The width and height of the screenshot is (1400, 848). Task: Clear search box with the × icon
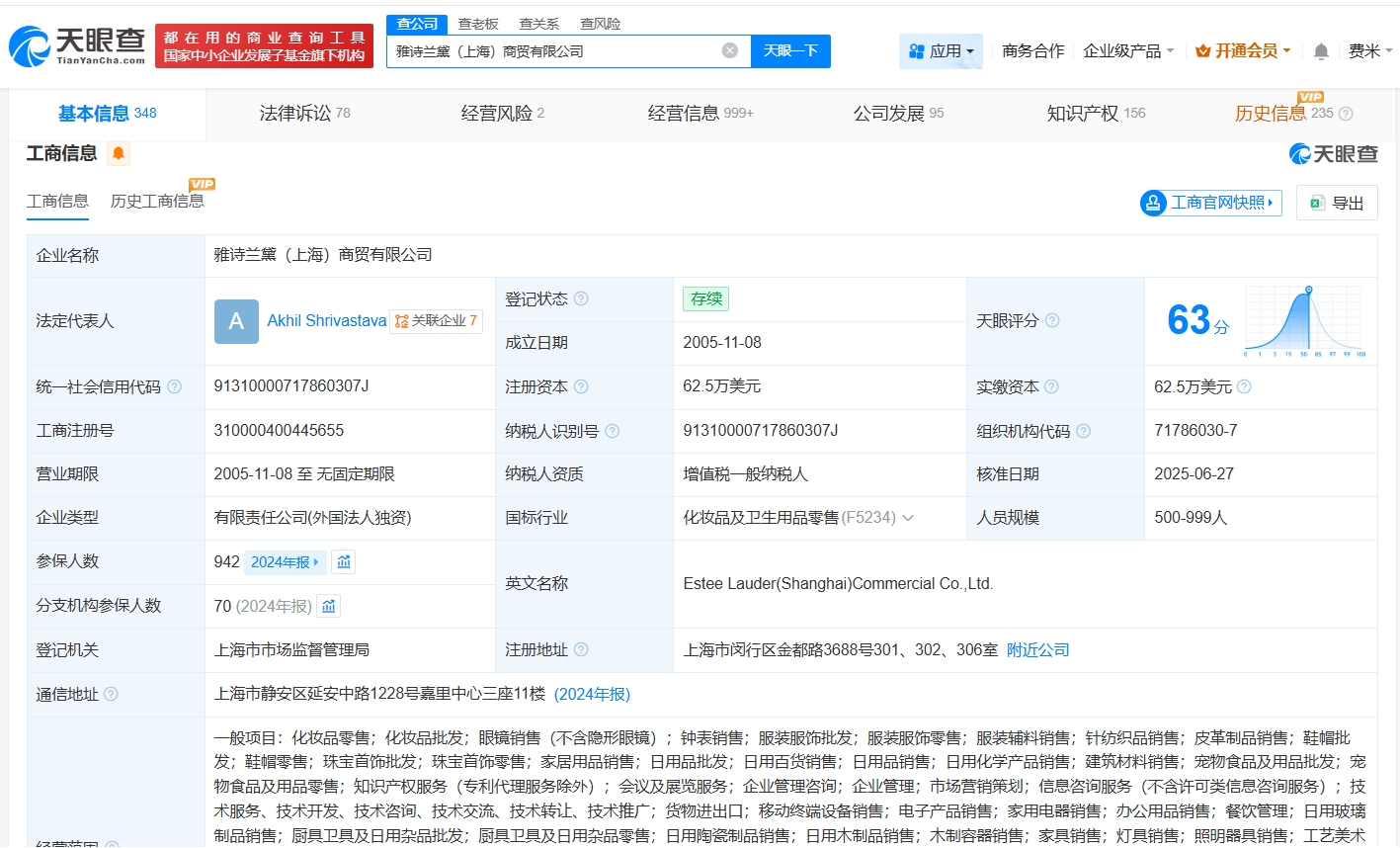click(729, 50)
